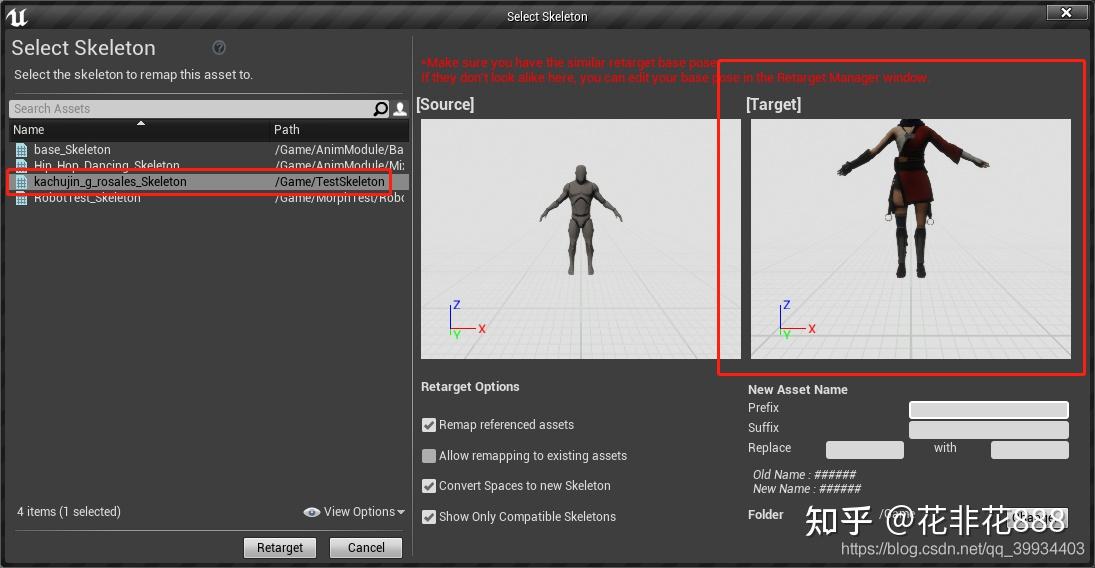Click '4 items (1 selected)' status text
Viewport: 1095px width, 568px height.
(68, 512)
